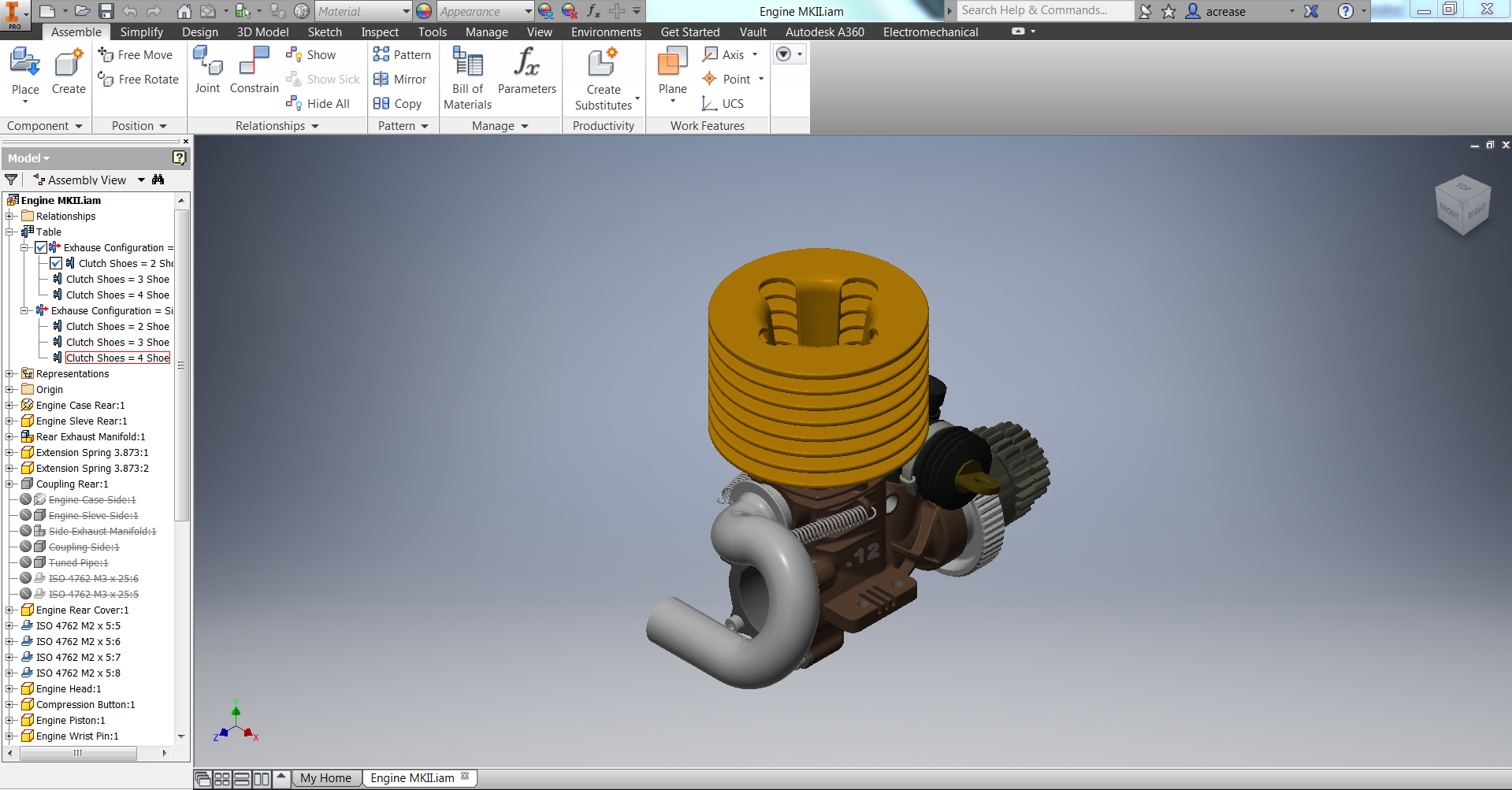Click the Appearance color sphere swatch
The width and height of the screenshot is (1512, 790).
pyautogui.click(x=424, y=11)
